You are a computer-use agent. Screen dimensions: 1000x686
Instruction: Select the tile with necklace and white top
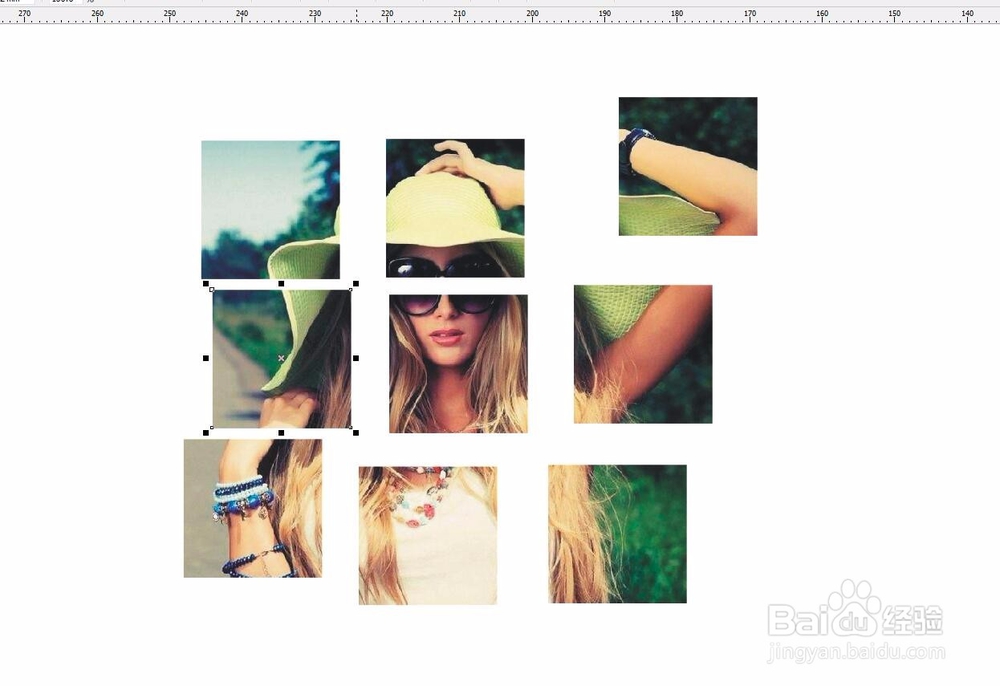pyautogui.click(x=428, y=536)
